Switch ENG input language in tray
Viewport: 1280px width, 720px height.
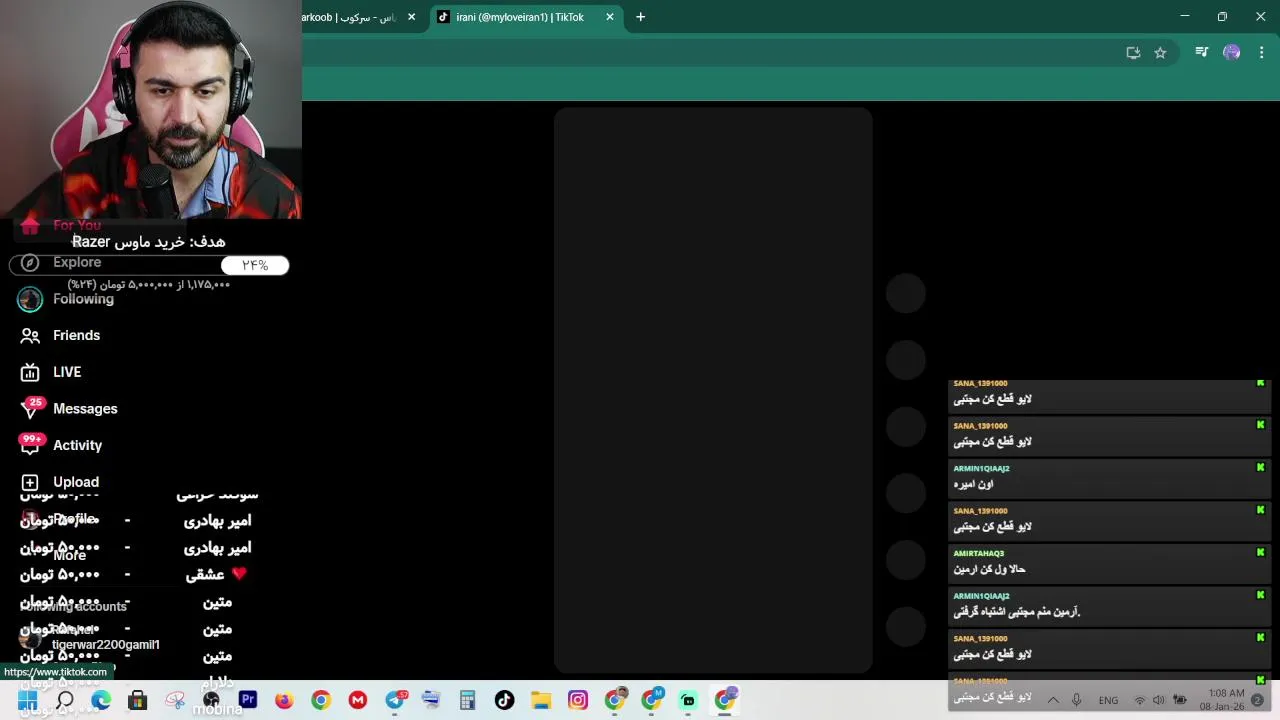(x=1108, y=700)
